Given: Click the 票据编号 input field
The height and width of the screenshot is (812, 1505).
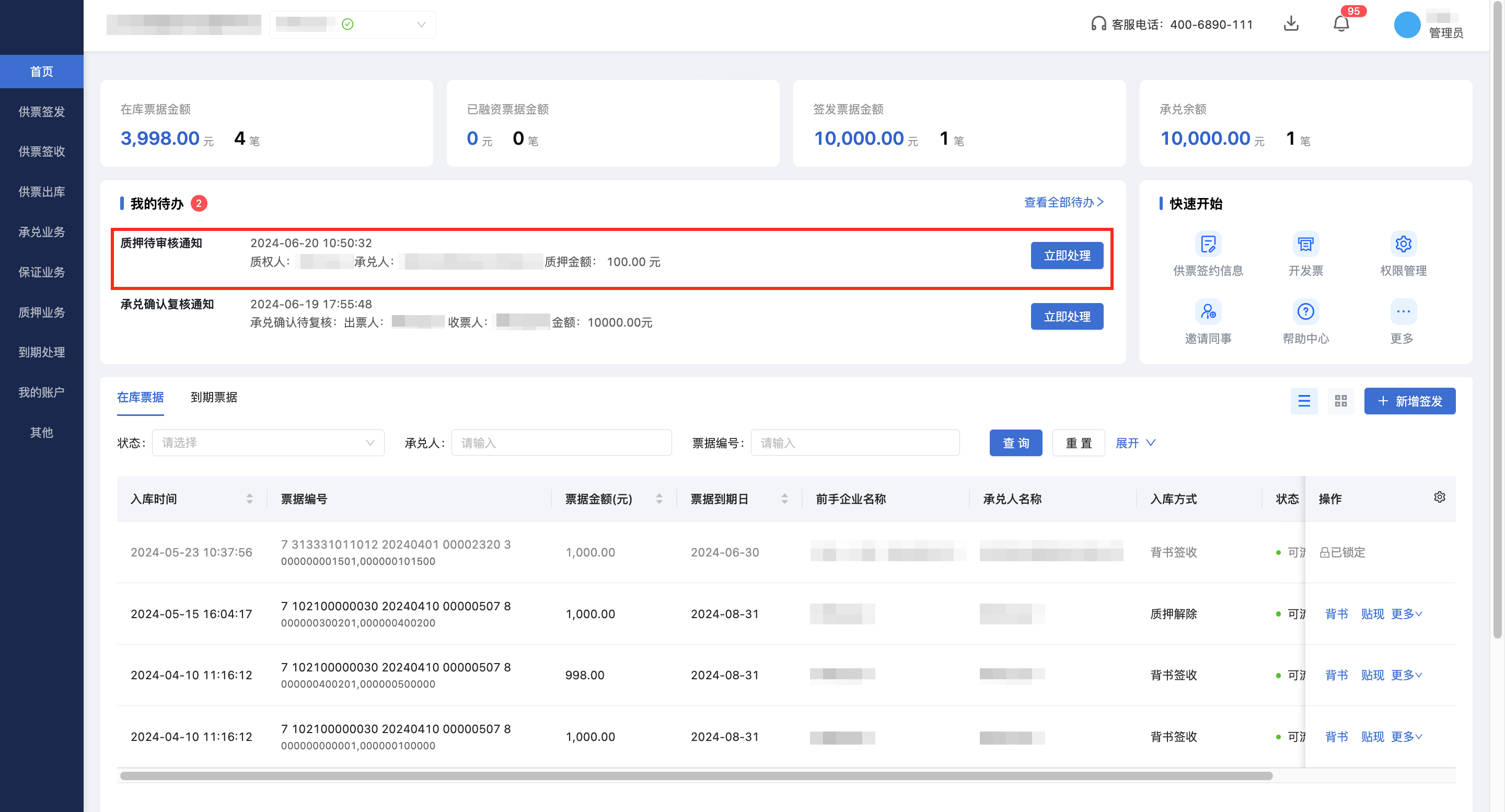Looking at the screenshot, I should click(854, 443).
